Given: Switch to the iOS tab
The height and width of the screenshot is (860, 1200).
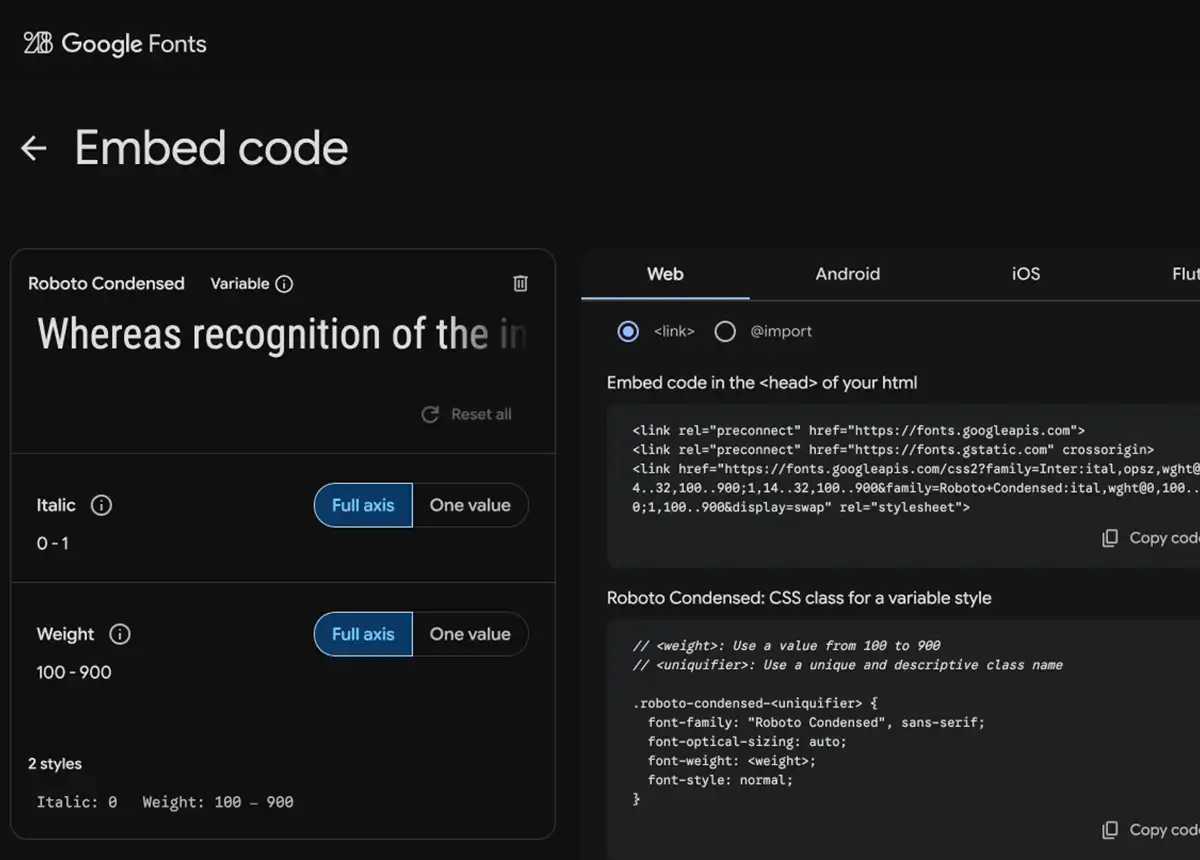Looking at the screenshot, I should [x=1026, y=274].
